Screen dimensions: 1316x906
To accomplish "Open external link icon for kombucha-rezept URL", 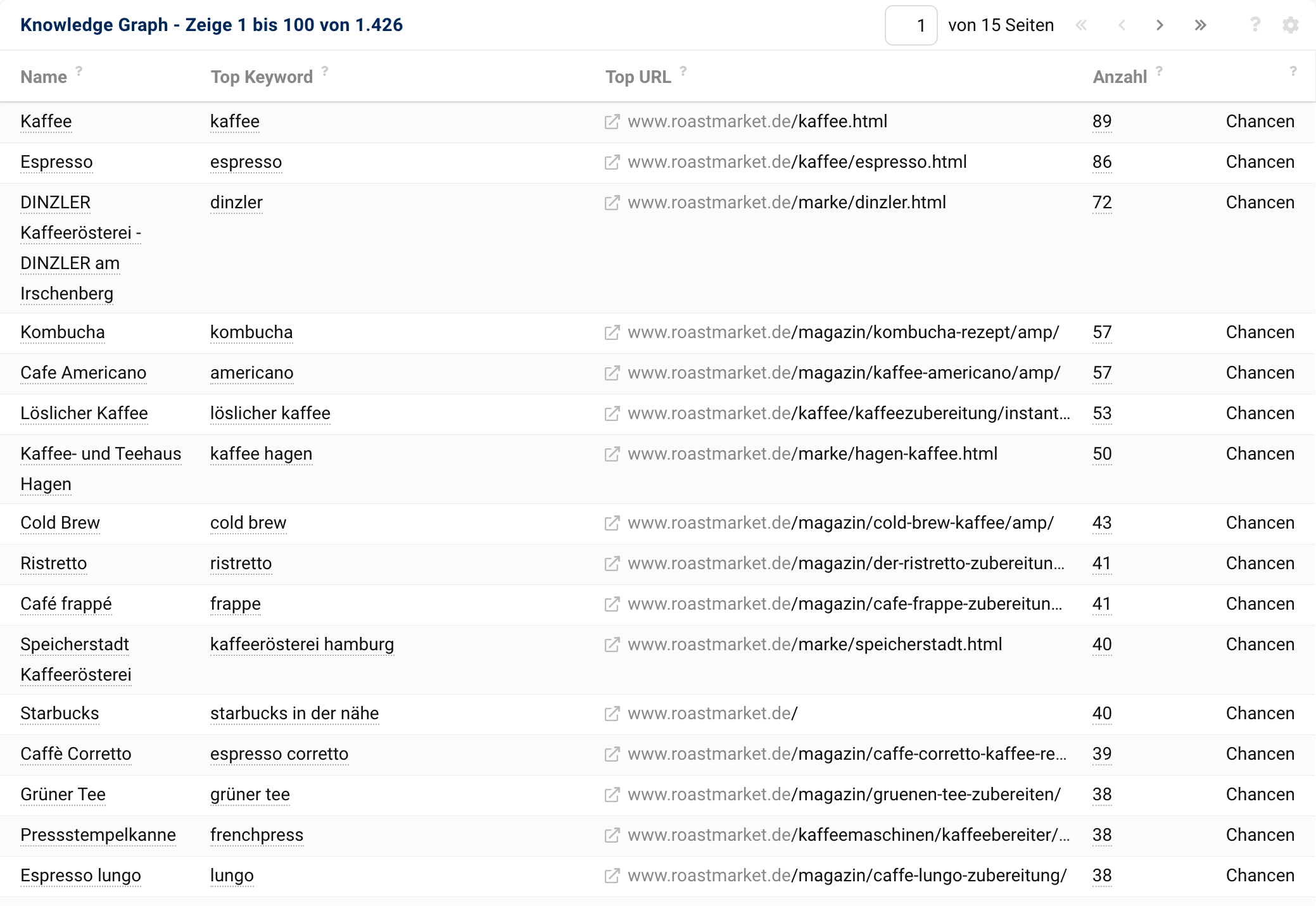I will [x=612, y=332].
